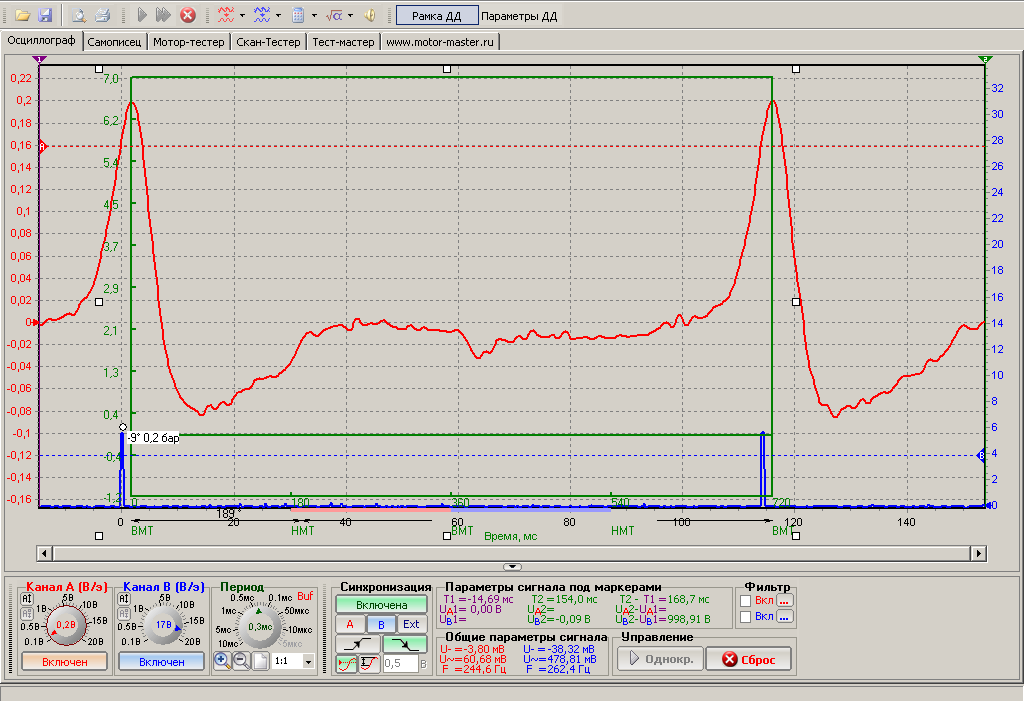Toggle the Рамка ДД button
1024x702 pixels.
coord(437,16)
